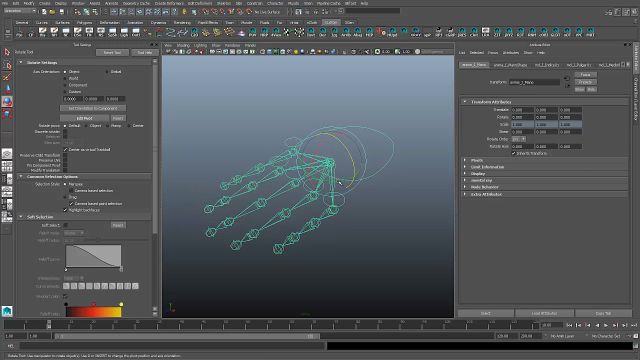This screenshot has width=640, height=360.
Task: Switch to single perspective view layout
Action: (x=7, y=154)
